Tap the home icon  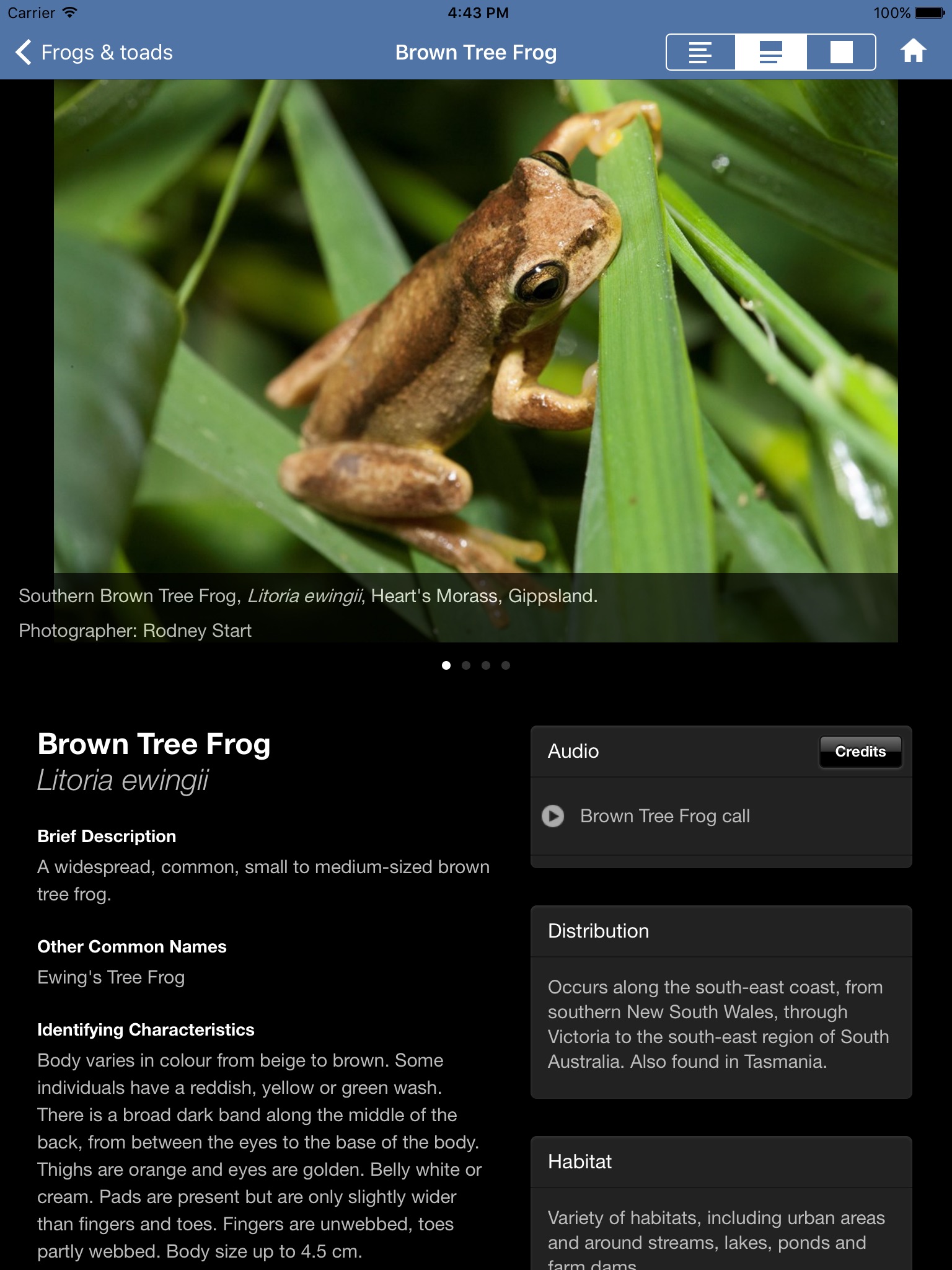[x=913, y=51]
